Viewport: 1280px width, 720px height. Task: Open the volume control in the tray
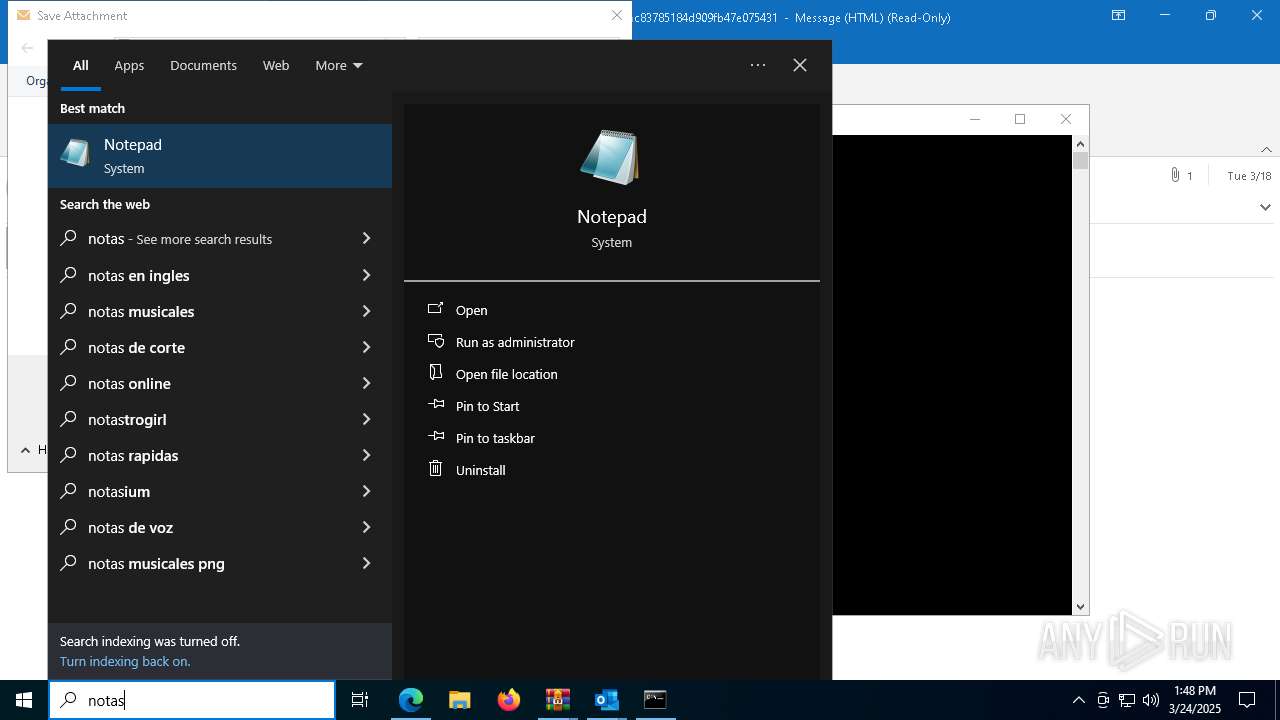click(1151, 700)
